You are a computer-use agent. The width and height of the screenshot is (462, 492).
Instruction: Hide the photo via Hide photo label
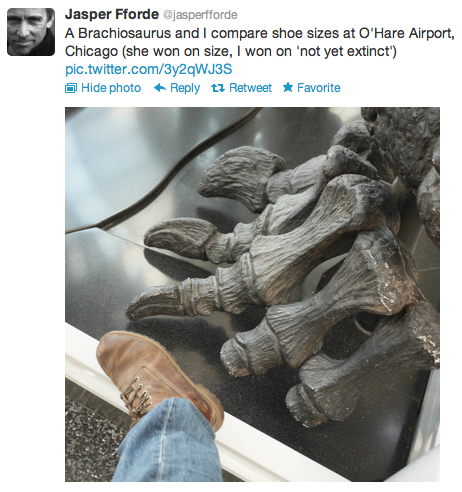click(x=111, y=88)
